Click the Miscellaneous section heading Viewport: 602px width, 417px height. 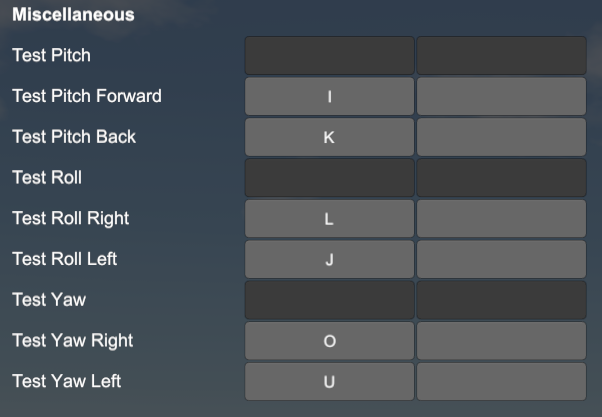coord(73,15)
